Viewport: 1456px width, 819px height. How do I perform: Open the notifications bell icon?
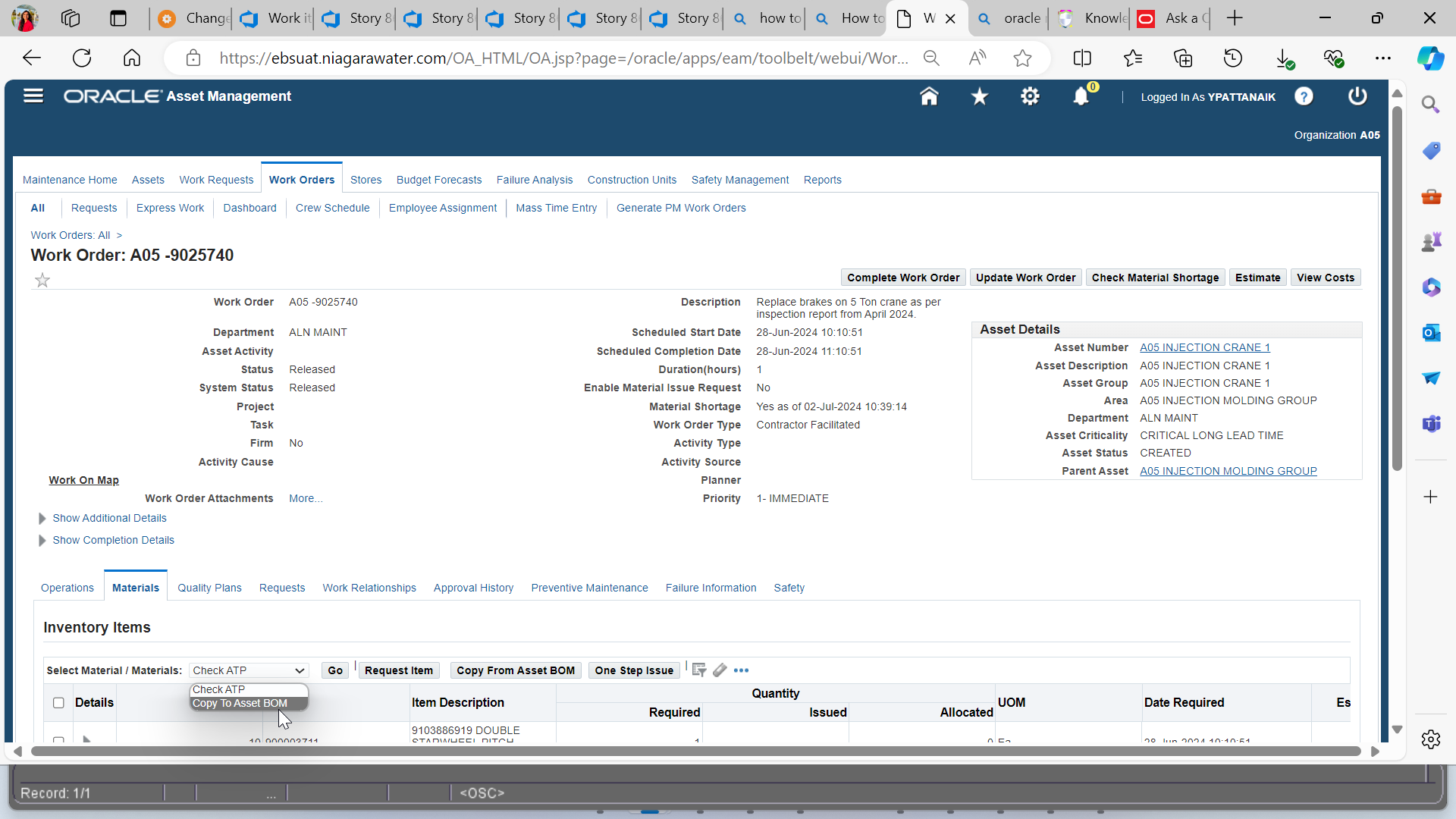pyautogui.click(x=1081, y=96)
